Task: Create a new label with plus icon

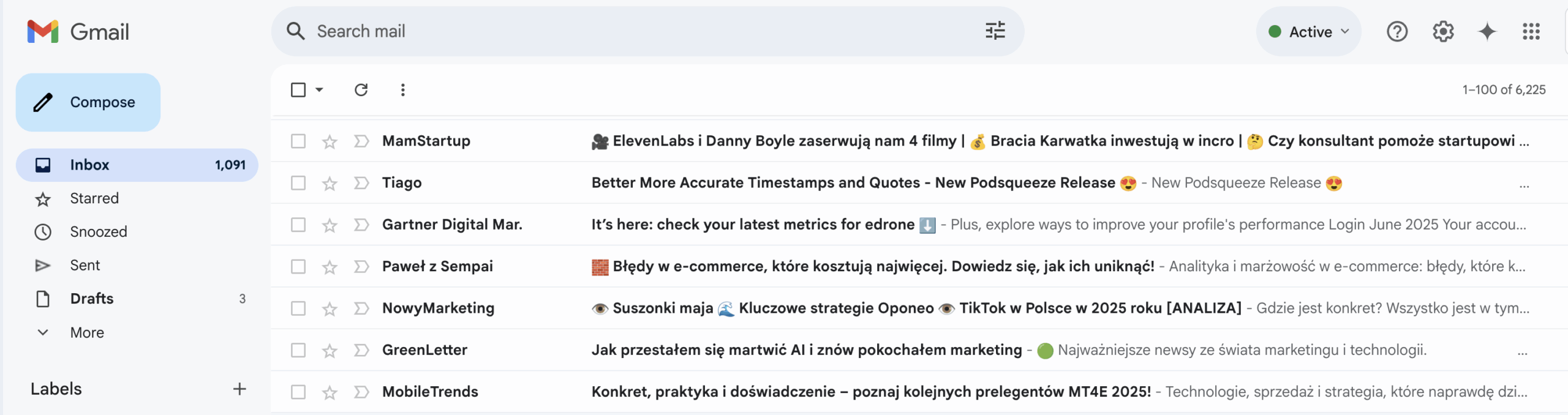Action: tap(239, 389)
